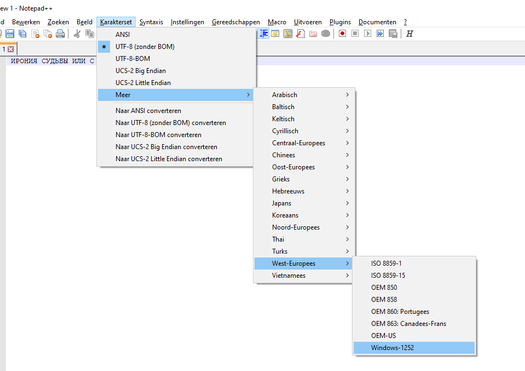Image resolution: width=525 pixels, height=371 pixels.
Task: Click the Run macro multiple times icon
Action: tap(380, 33)
